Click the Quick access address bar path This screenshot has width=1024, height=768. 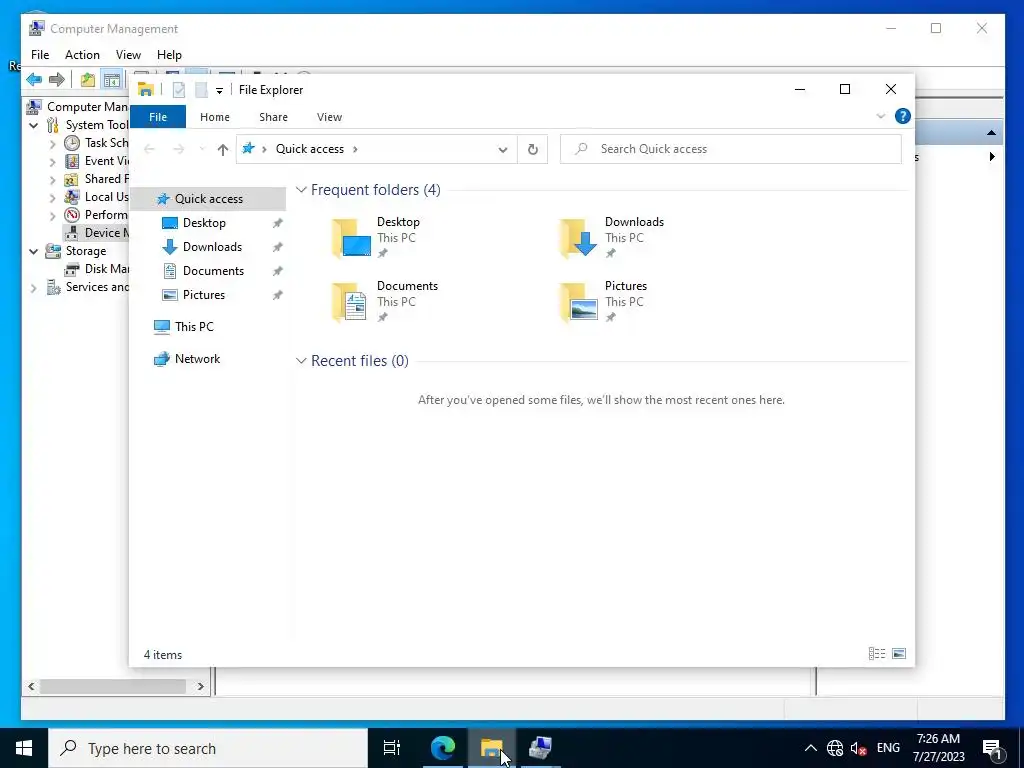310,149
